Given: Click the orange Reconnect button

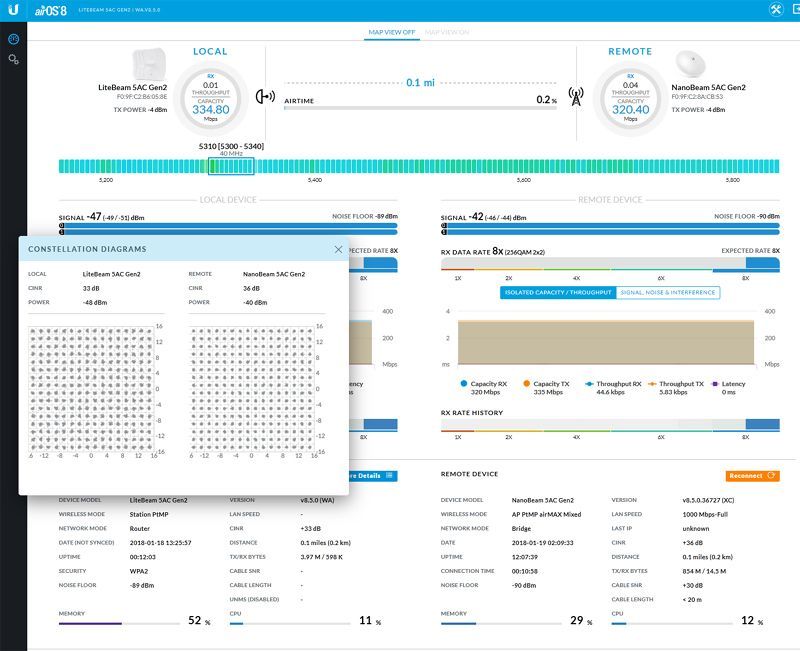Looking at the screenshot, I should point(752,475).
